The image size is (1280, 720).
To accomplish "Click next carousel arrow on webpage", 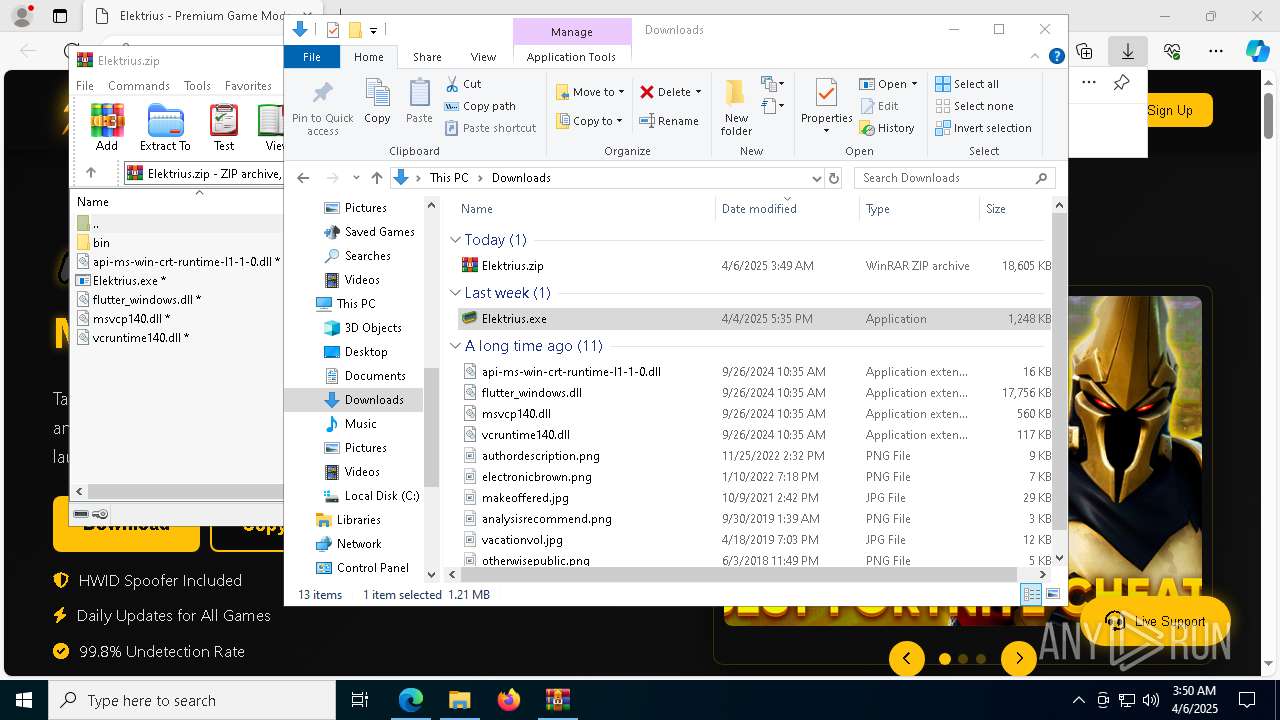I will [x=1019, y=658].
